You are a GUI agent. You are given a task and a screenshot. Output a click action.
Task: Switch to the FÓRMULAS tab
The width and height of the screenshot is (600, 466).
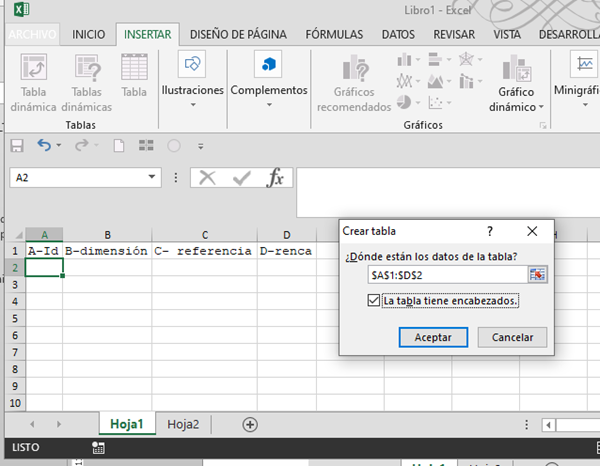(x=334, y=34)
